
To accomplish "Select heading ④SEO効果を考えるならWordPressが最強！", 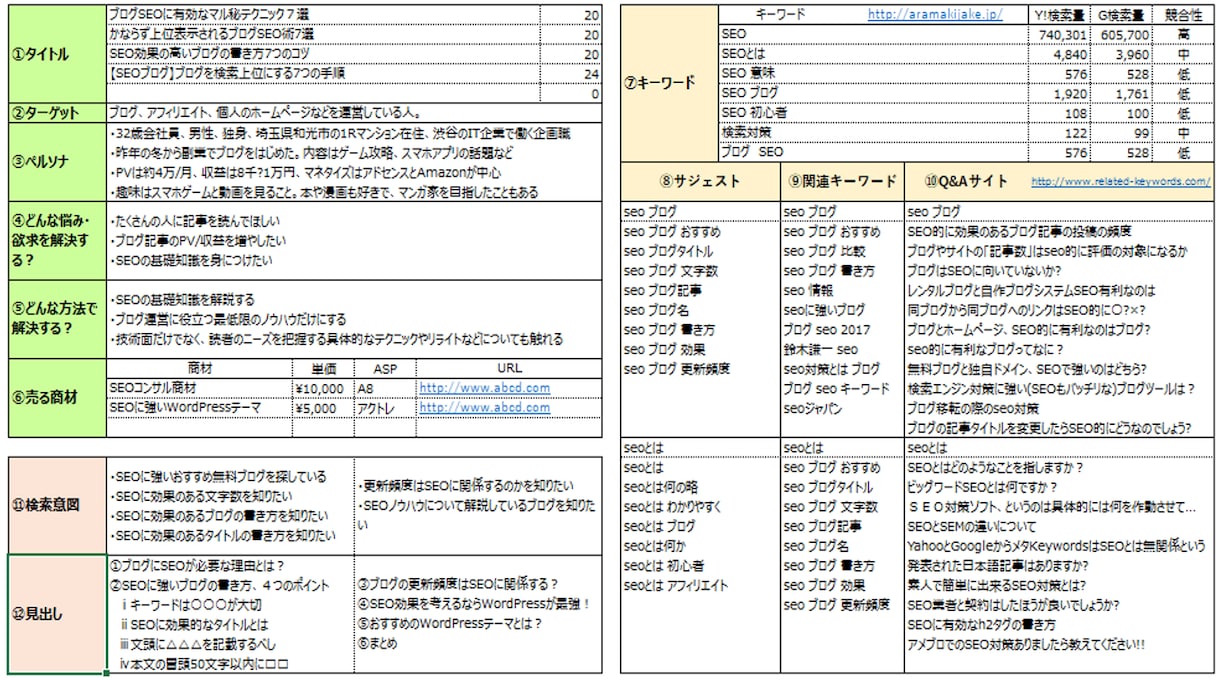I will [x=474, y=605].
